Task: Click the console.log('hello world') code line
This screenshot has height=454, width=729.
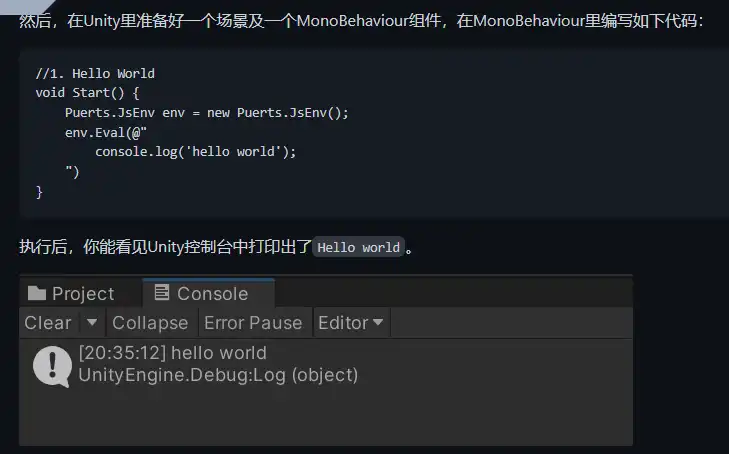Action: [x=196, y=152]
